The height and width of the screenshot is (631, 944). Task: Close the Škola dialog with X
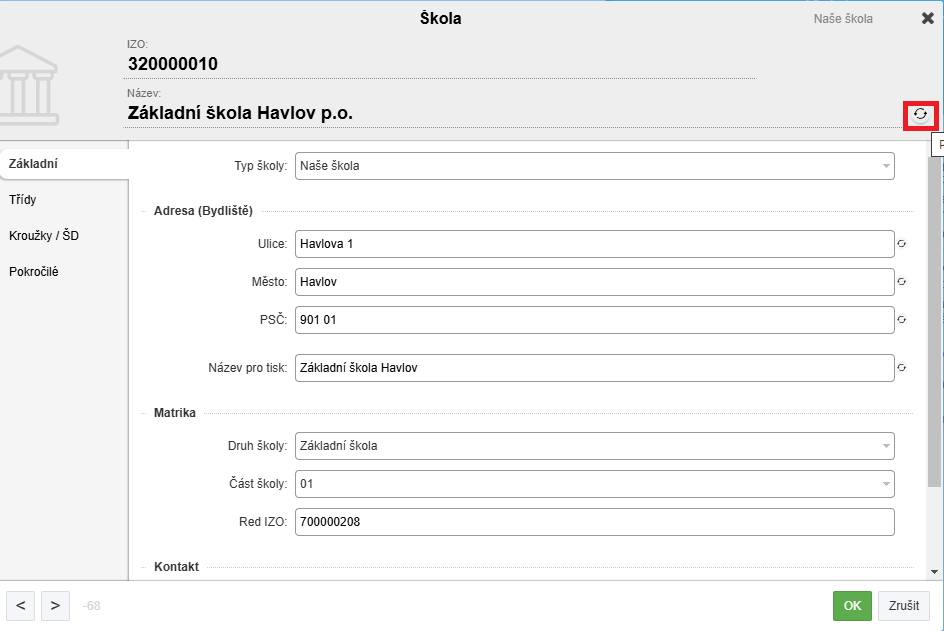tap(927, 19)
